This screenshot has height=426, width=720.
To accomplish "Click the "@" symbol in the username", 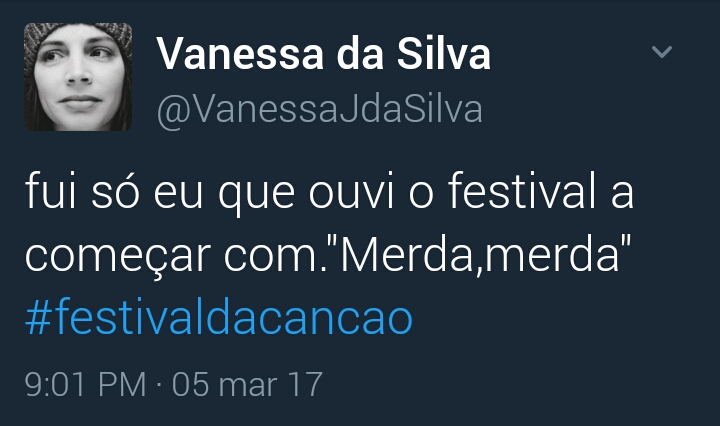I will tap(171, 111).
